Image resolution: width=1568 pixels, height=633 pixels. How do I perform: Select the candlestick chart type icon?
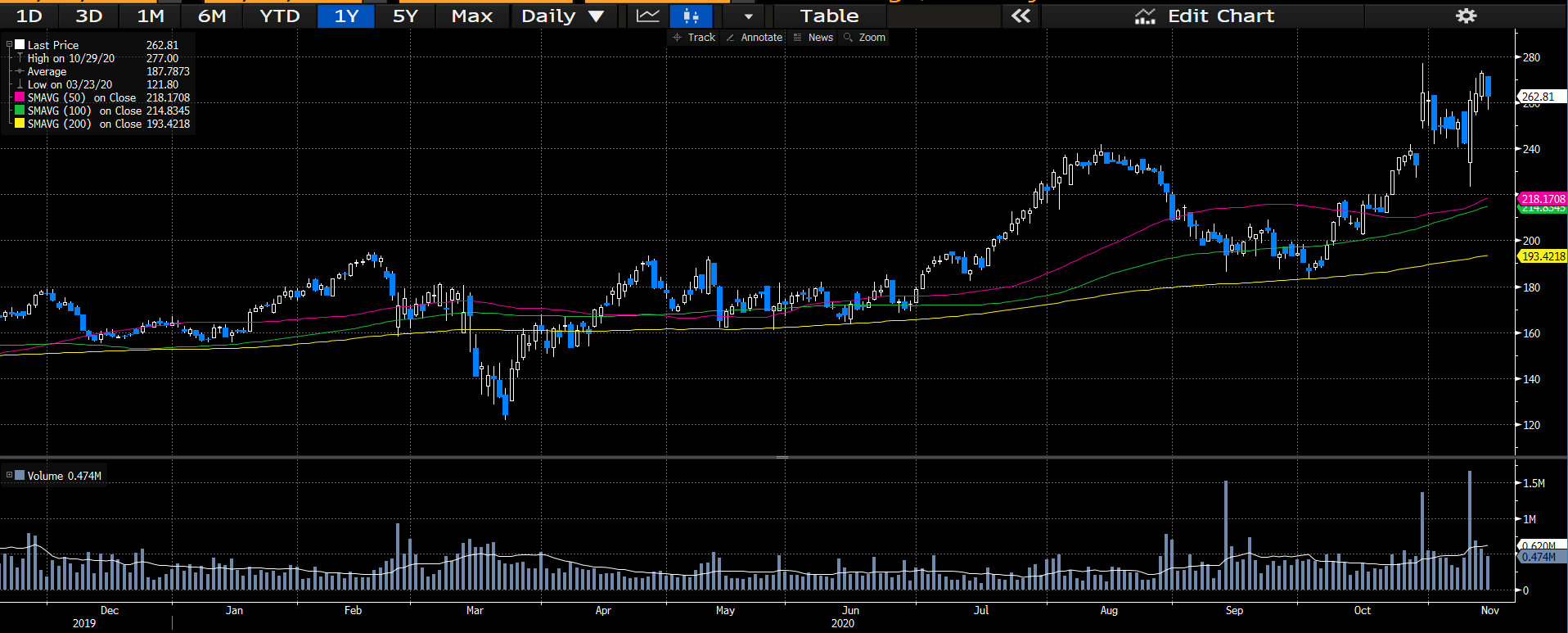tap(691, 16)
